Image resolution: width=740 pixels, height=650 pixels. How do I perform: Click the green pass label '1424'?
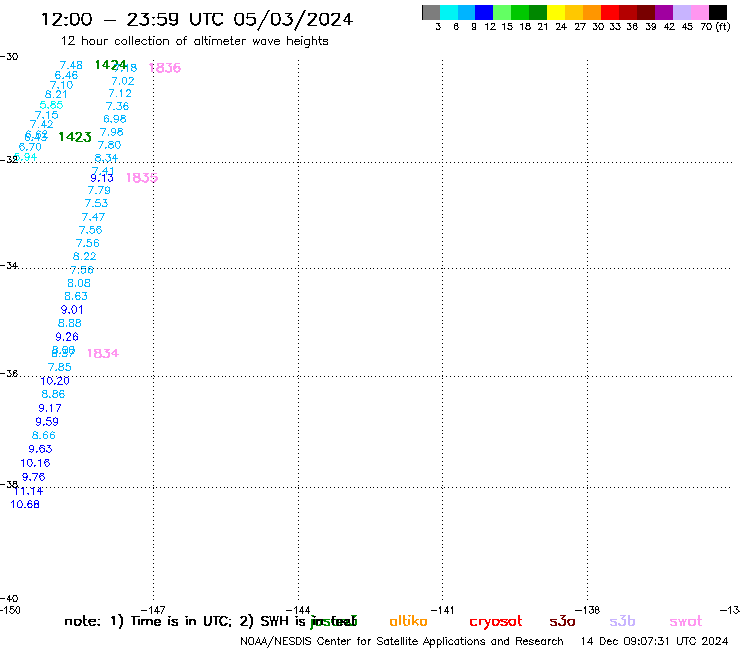(x=110, y=65)
